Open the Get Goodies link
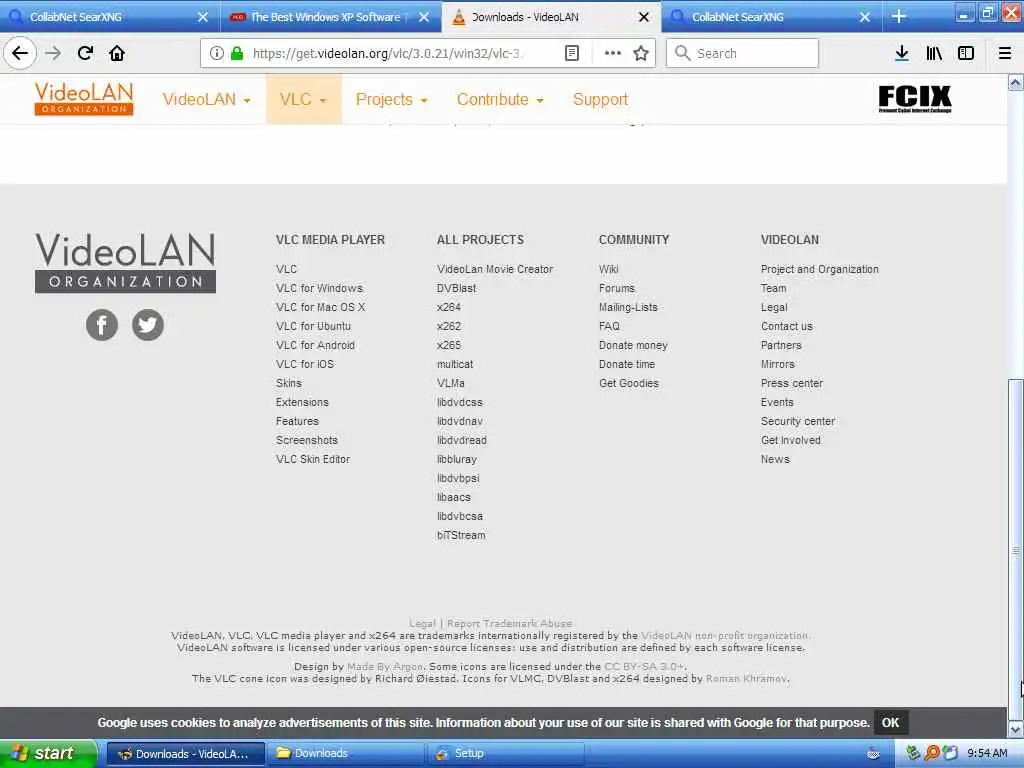 click(x=629, y=383)
